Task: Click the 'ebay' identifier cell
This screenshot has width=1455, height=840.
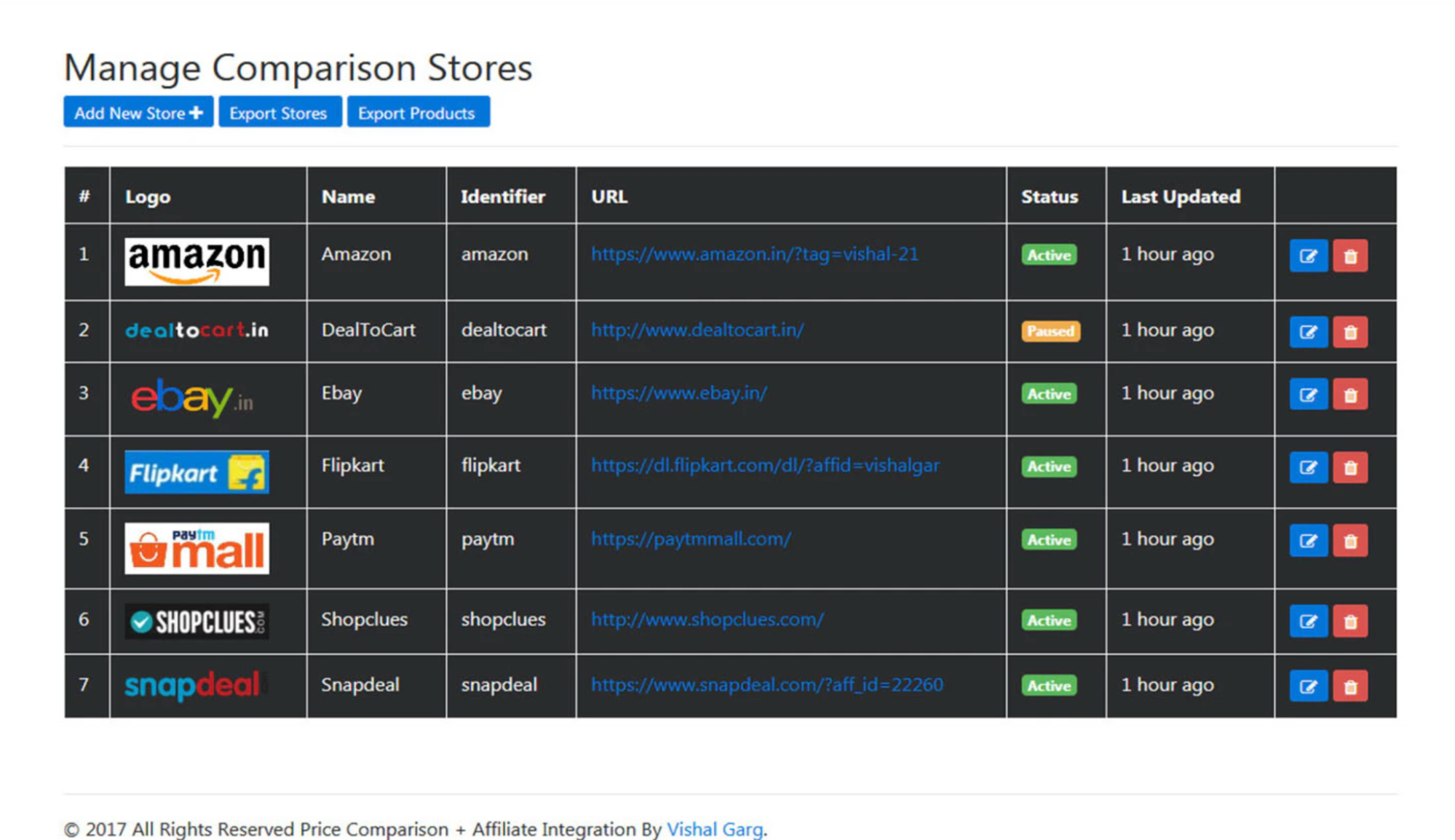Action: point(481,393)
